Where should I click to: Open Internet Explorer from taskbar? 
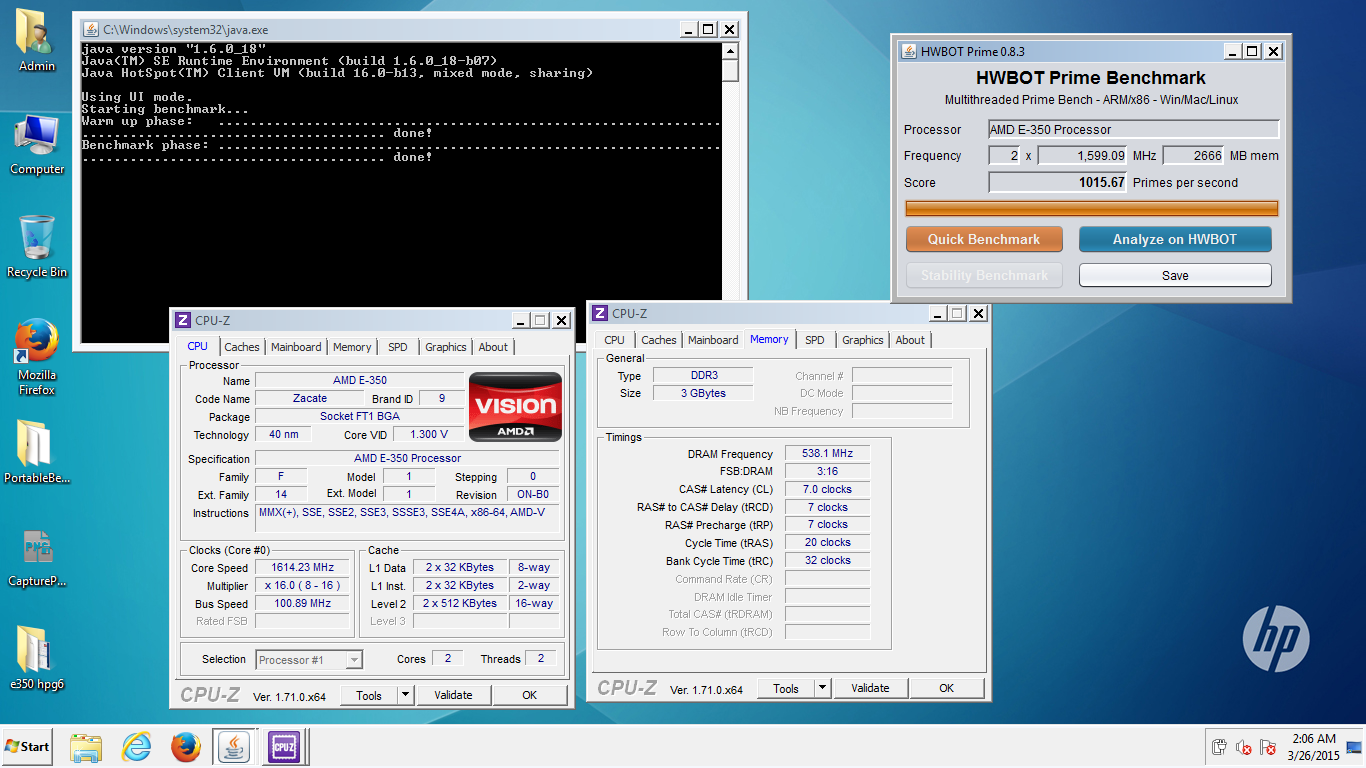(x=136, y=746)
